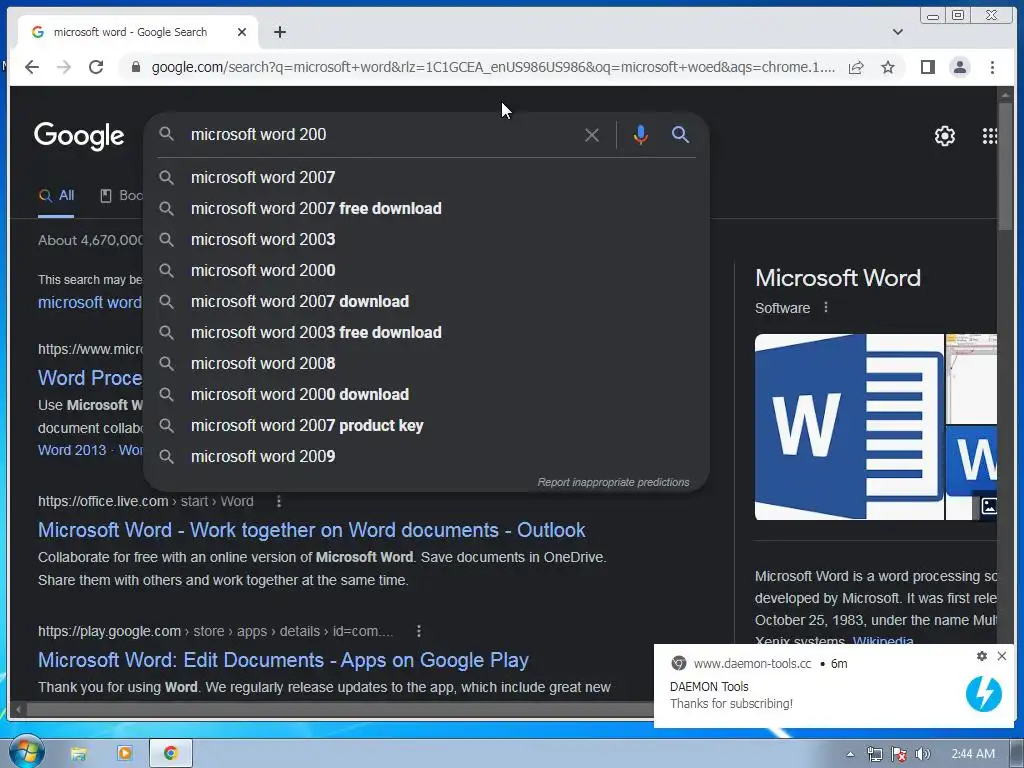Image resolution: width=1024 pixels, height=768 pixels.
Task: Select suggestion microsoft word 2007
Action: click(x=426, y=177)
